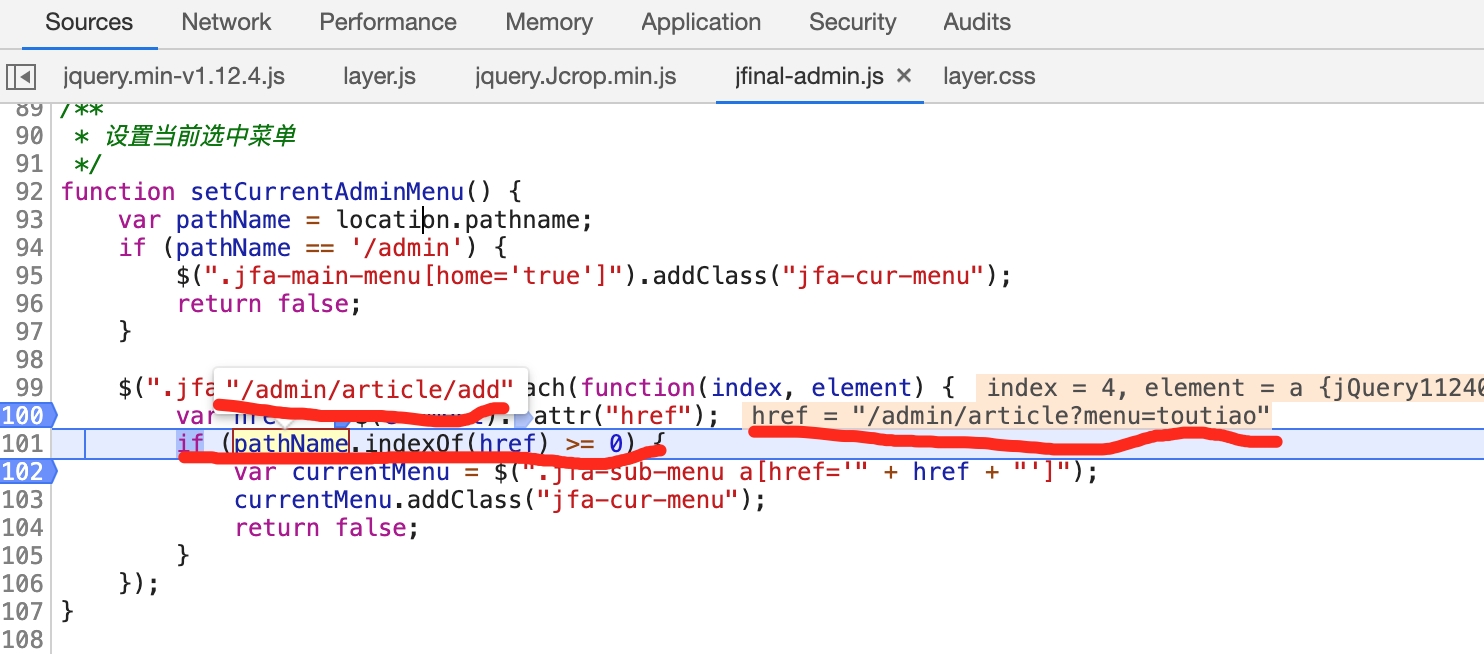Set a breakpoint on line number 104
The height and width of the screenshot is (654, 1484).
click(22, 527)
